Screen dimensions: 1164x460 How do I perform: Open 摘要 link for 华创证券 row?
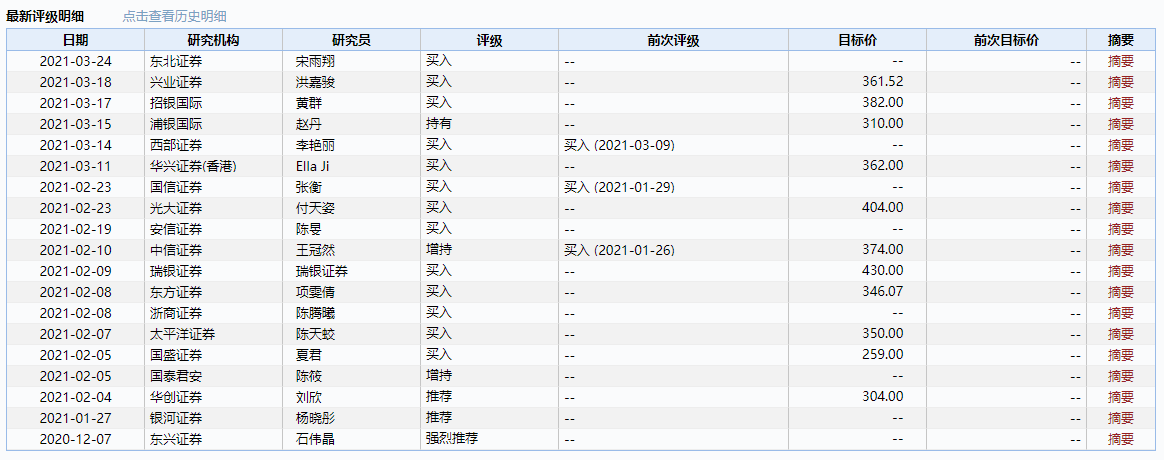pos(1121,397)
